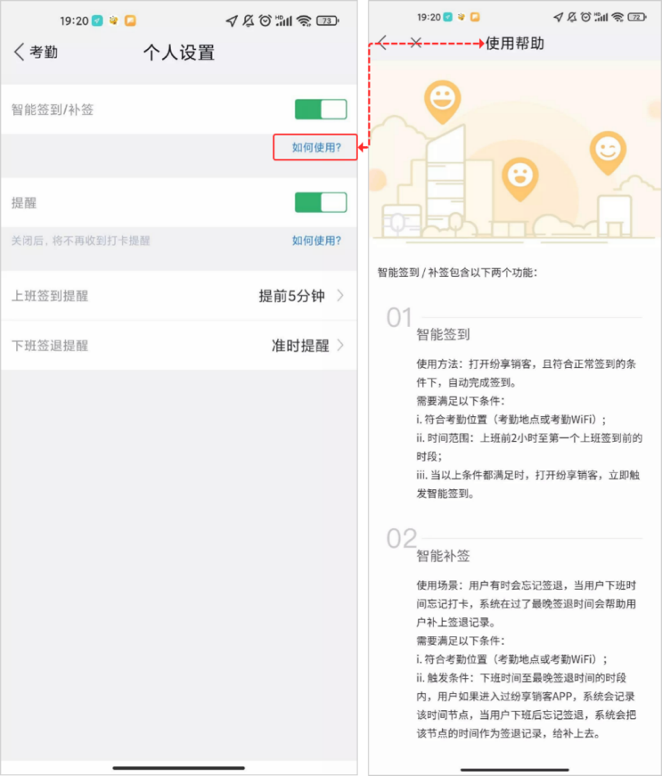Tap 关闭后,将不再收到打卡提醒 note
Screen dimensions: 662x776
(81, 241)
